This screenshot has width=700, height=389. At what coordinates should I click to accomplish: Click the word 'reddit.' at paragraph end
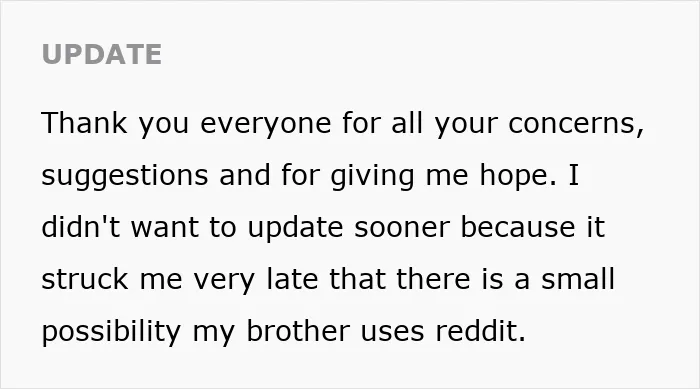point(481,331)
